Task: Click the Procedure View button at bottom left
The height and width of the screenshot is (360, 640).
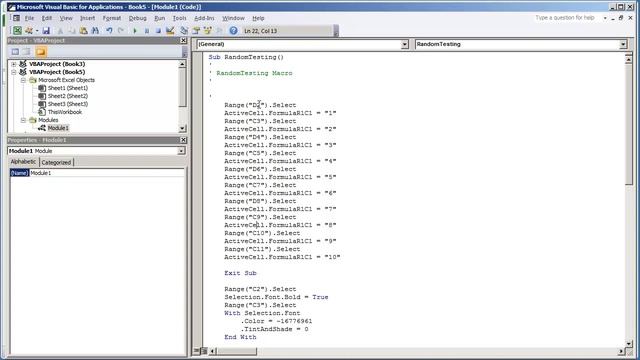Action: coord(197,351)
